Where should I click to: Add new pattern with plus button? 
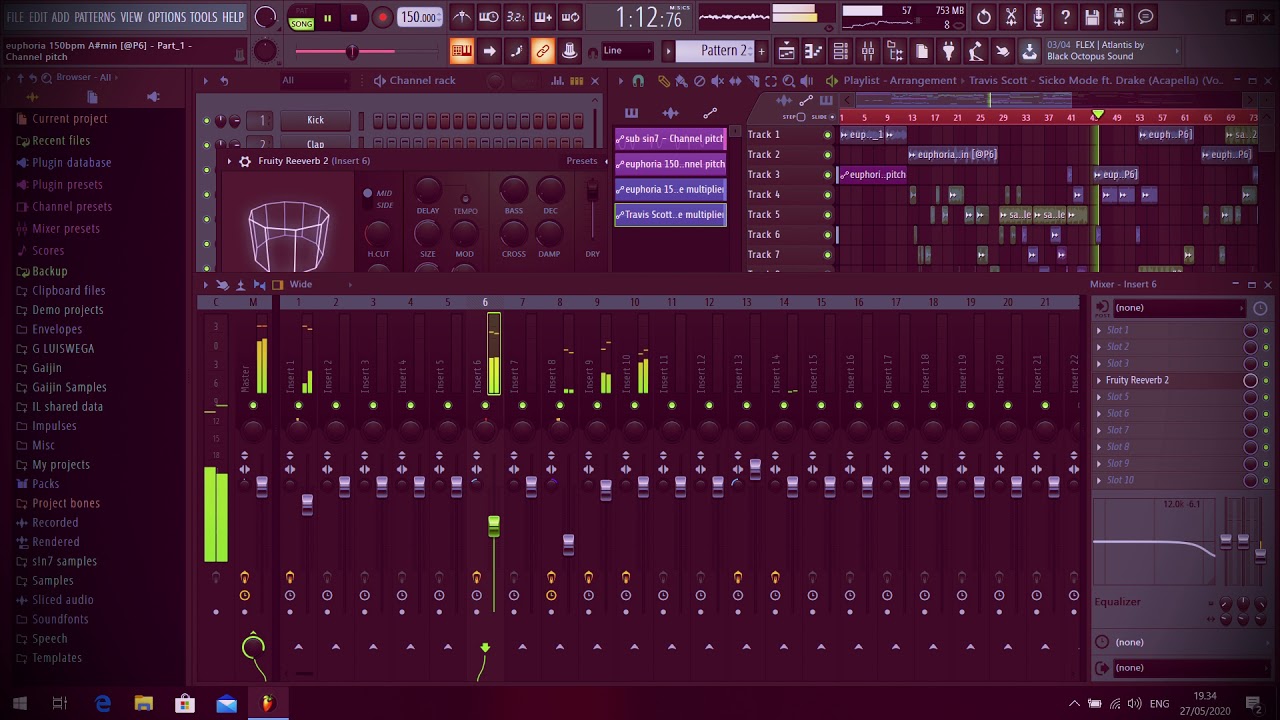pyautogui.click(x=761, y=50)
